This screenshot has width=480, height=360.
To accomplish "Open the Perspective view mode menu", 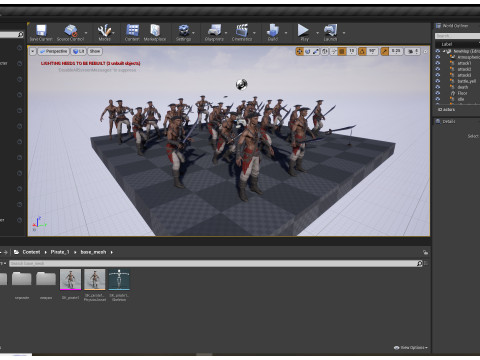I will [x=53, y=51].
